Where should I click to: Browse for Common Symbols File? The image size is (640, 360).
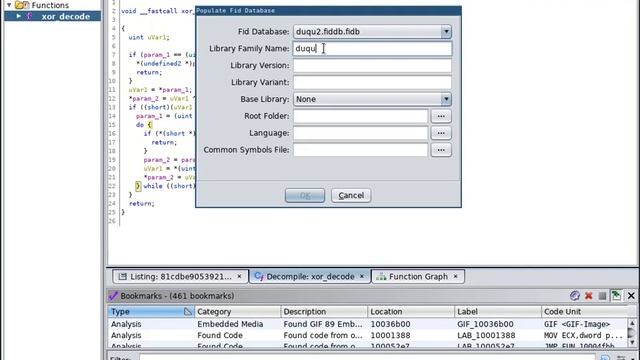pyautogui.click(x=441, y=150)
